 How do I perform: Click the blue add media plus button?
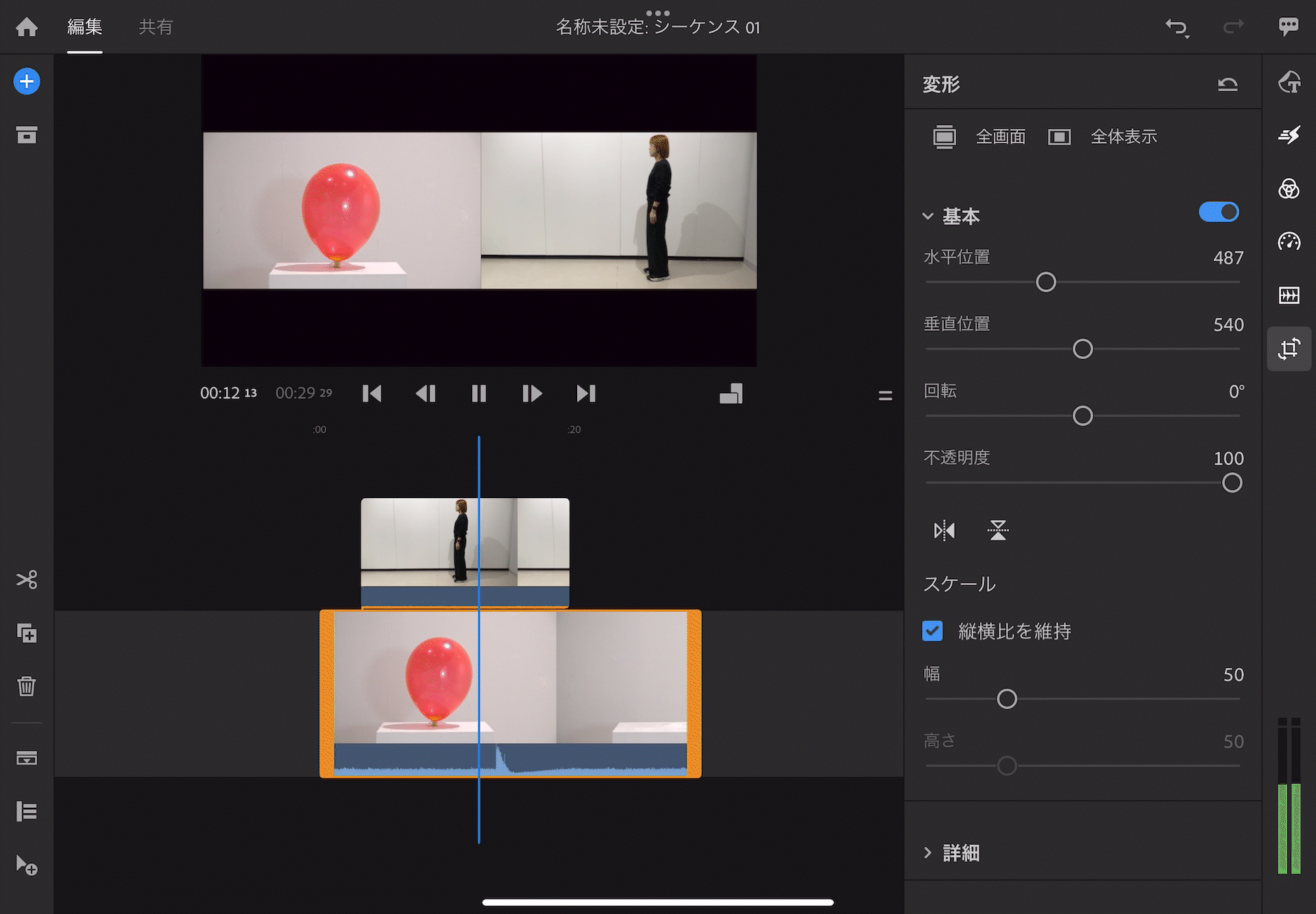[27, 82]
